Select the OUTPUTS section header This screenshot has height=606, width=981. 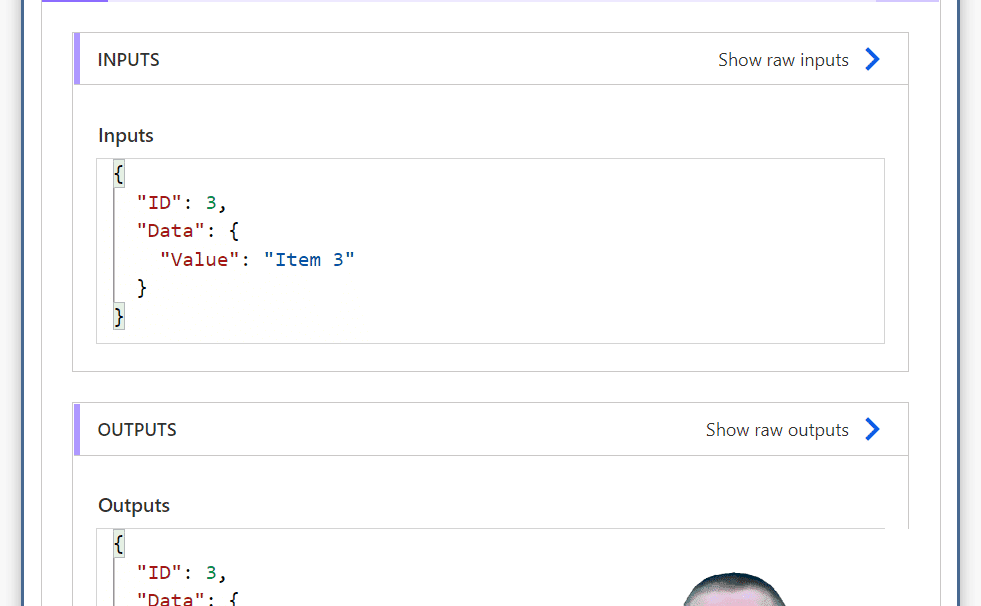click(490, 429)
